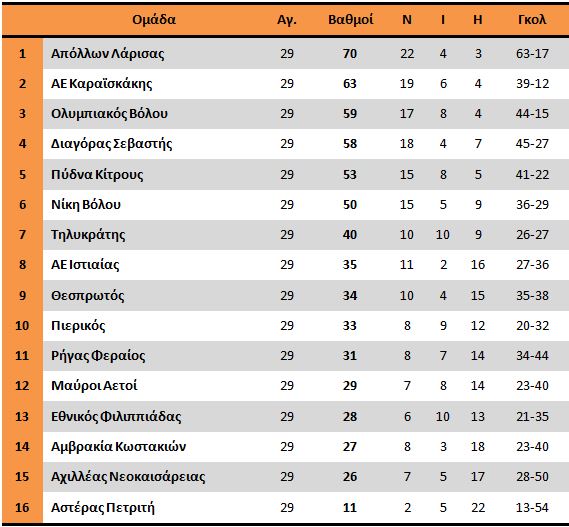Click the Τηλυκράτης team entry
The width and height of the screenshot is (569, 527).
[88, 235]
